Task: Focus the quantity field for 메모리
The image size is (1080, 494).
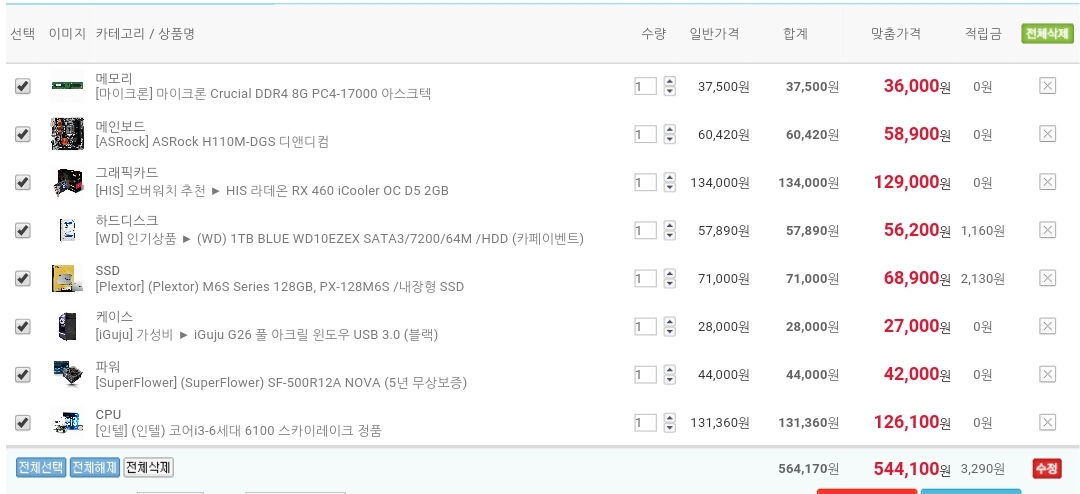Action: tap(645, 86)
